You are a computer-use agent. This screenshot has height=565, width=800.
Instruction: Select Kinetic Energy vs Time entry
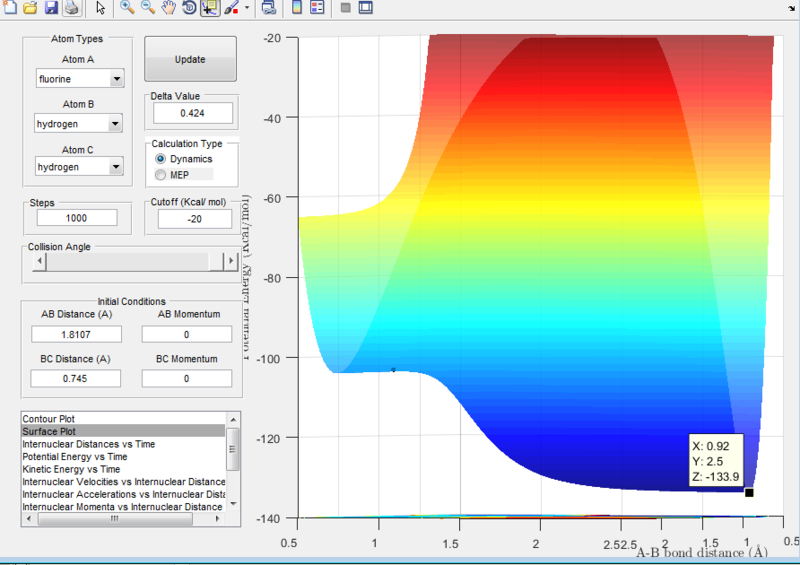point(71,469)
